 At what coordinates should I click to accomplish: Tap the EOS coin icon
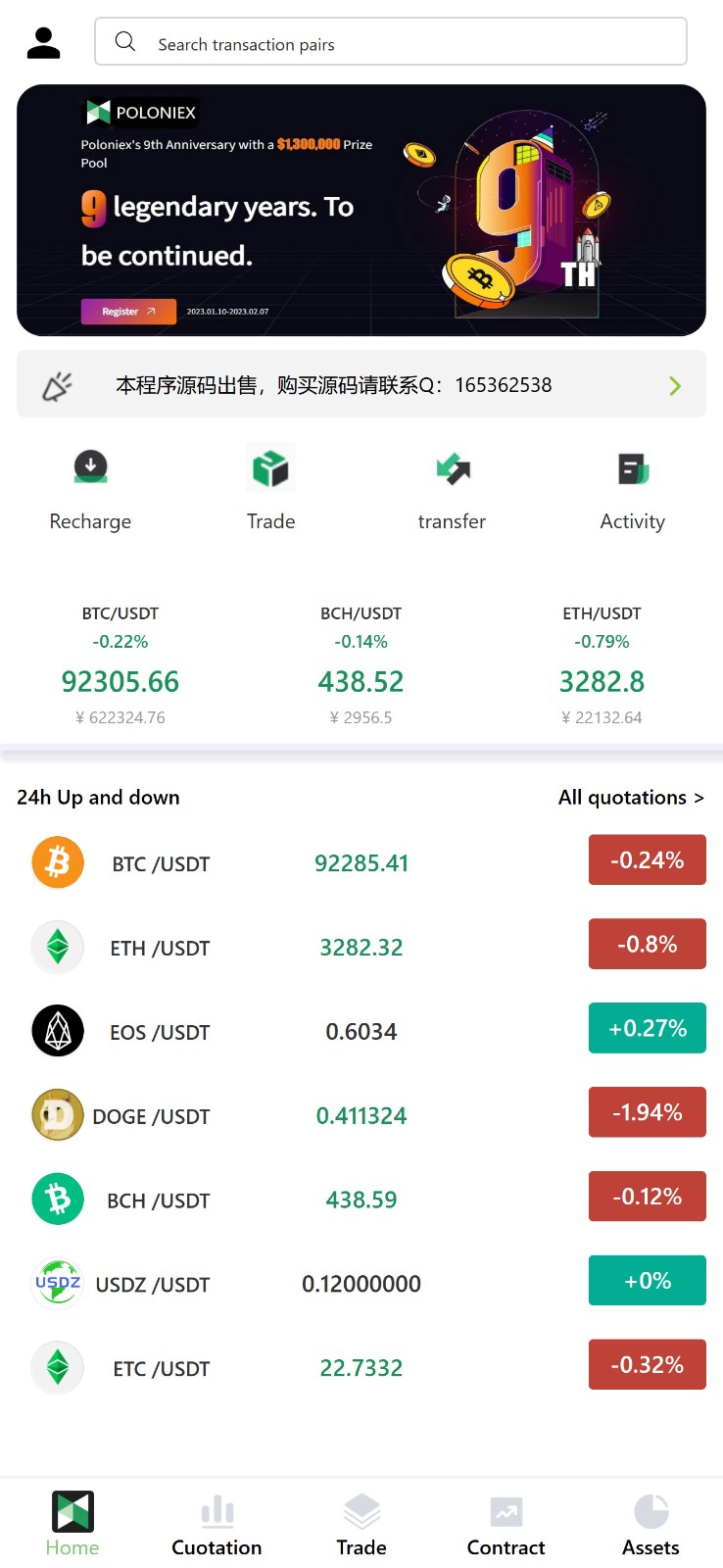[58, 1031]
